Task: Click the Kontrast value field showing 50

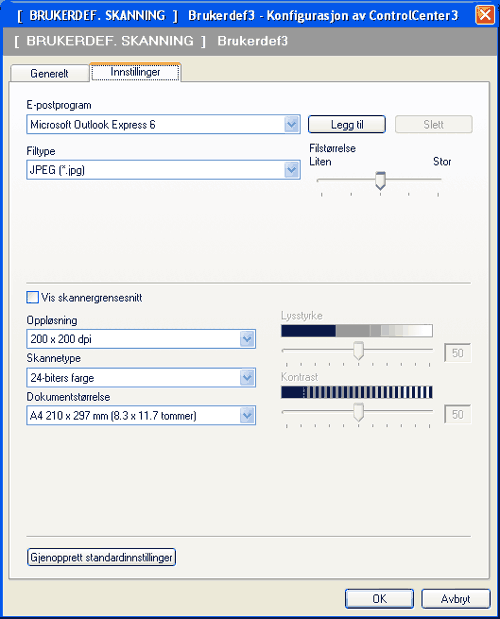Action: (457, 415)
